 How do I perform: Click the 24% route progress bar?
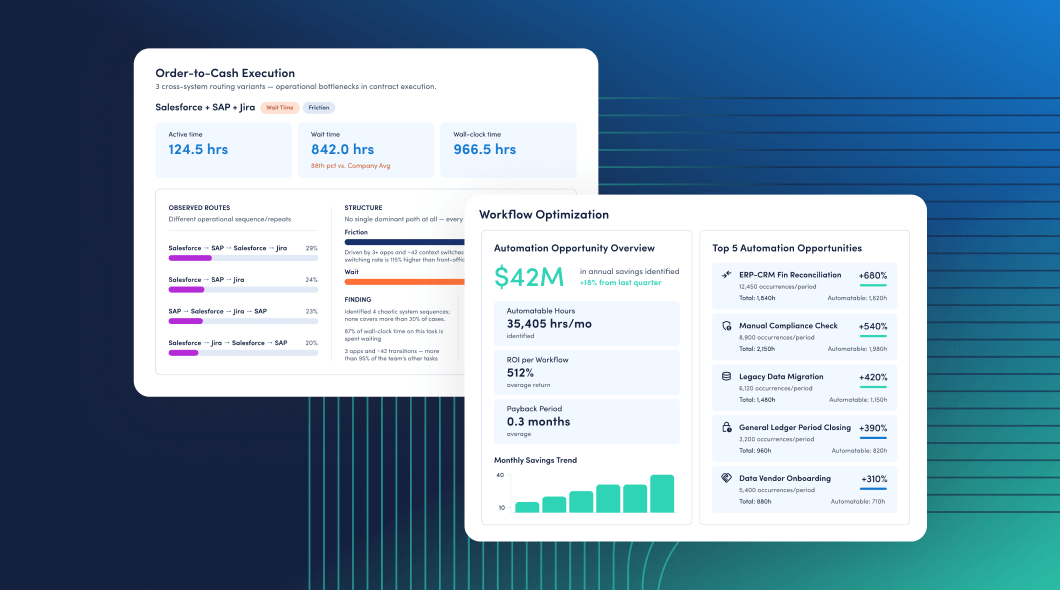click(243, 290)
